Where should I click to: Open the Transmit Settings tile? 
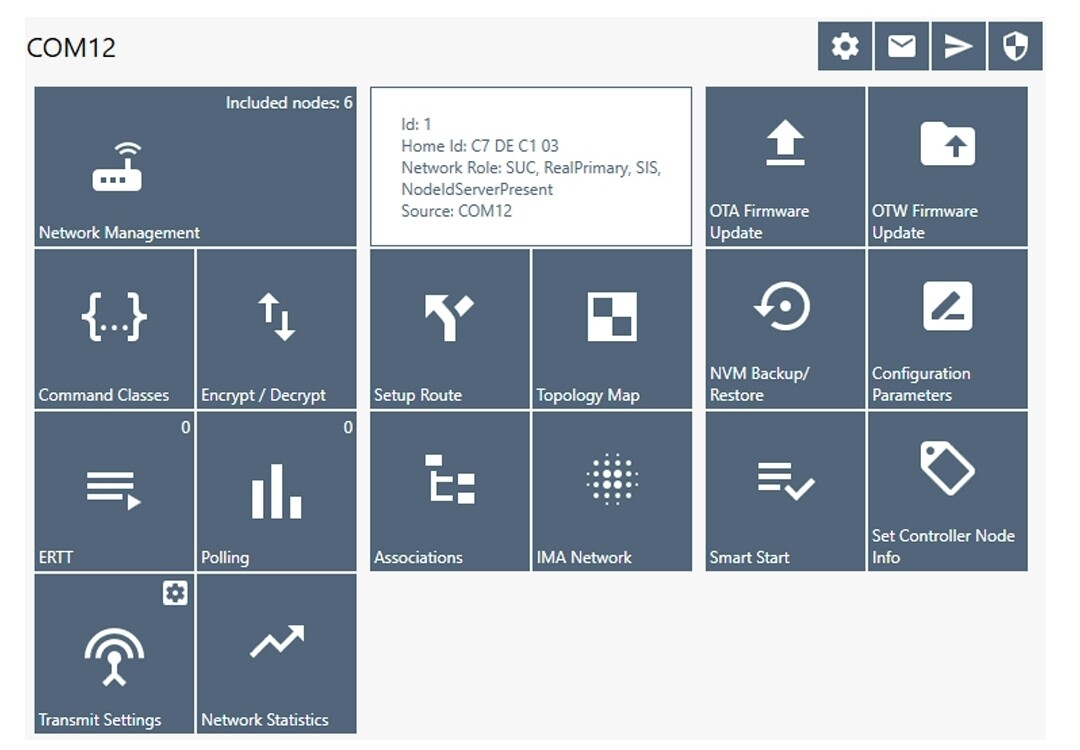(x=114, y=654)
